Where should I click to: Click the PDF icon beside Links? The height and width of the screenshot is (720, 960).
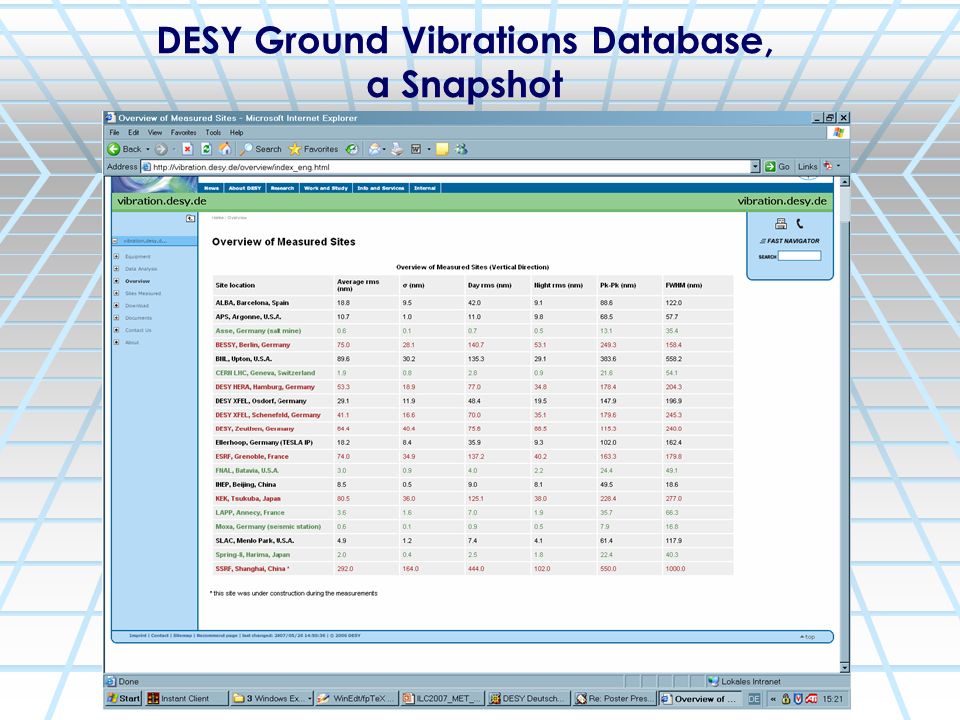828,166
